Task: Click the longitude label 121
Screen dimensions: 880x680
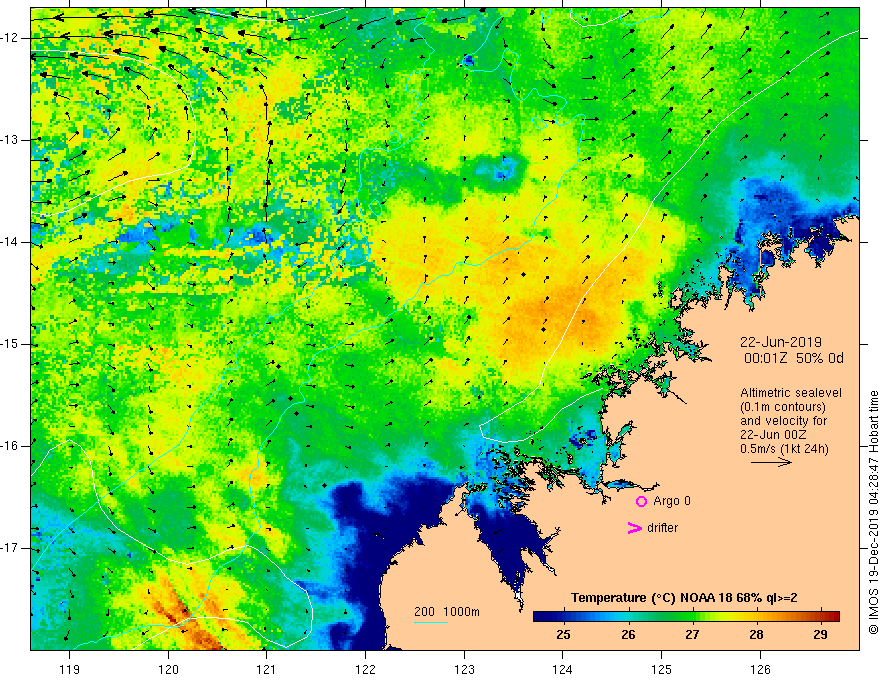Action: pyautogui.click(x=267, y=669)
